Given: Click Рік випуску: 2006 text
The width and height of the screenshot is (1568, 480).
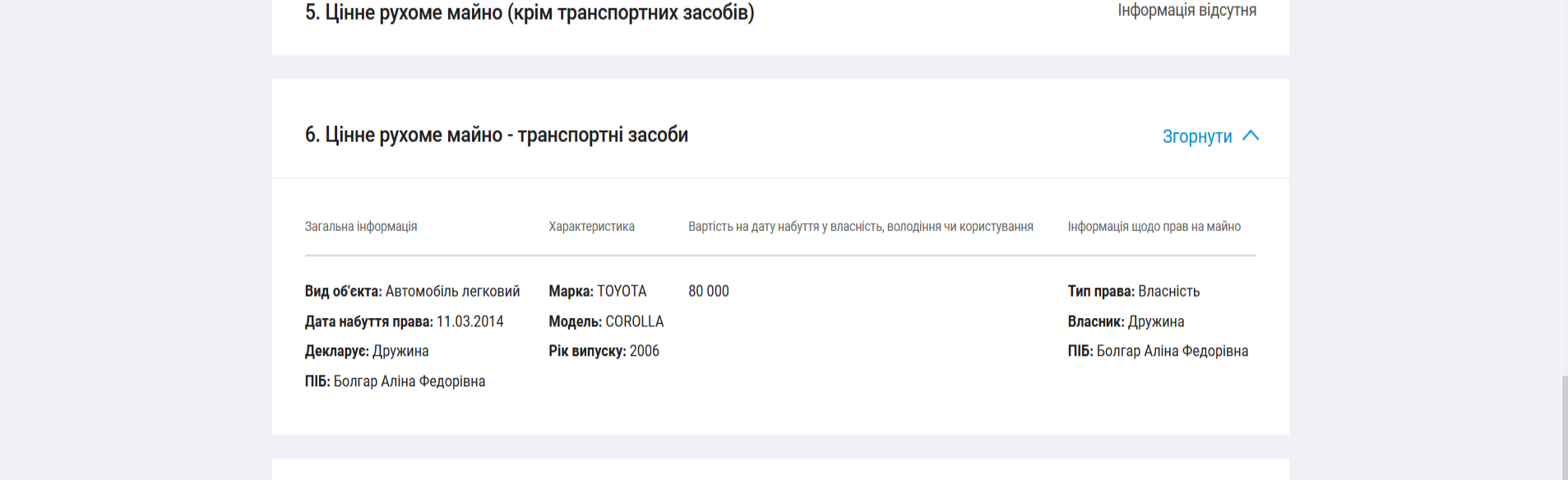Looking at the screenshot, I should [604, 351].
